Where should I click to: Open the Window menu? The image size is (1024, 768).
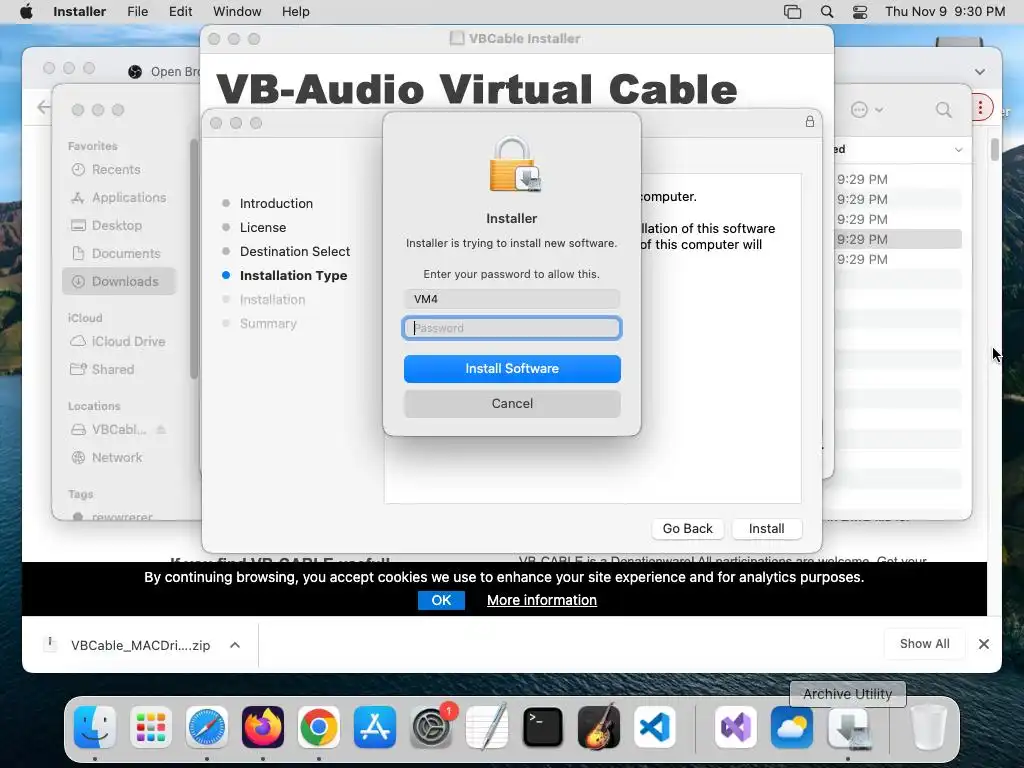pos(237,12)
